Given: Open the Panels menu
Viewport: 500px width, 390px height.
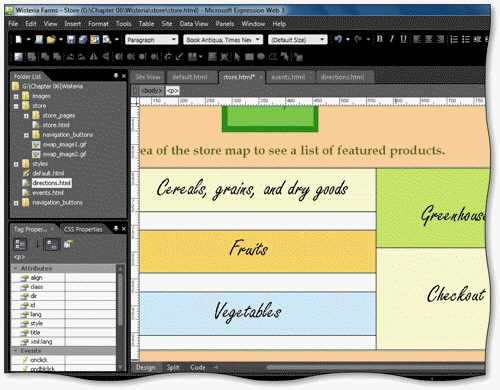Looking at the screenshot, I should pos(225,24).
